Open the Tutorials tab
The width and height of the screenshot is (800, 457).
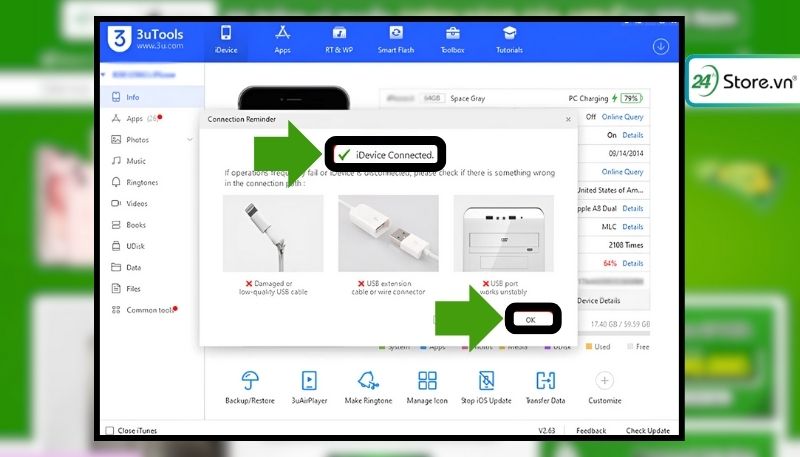point(509,40)
